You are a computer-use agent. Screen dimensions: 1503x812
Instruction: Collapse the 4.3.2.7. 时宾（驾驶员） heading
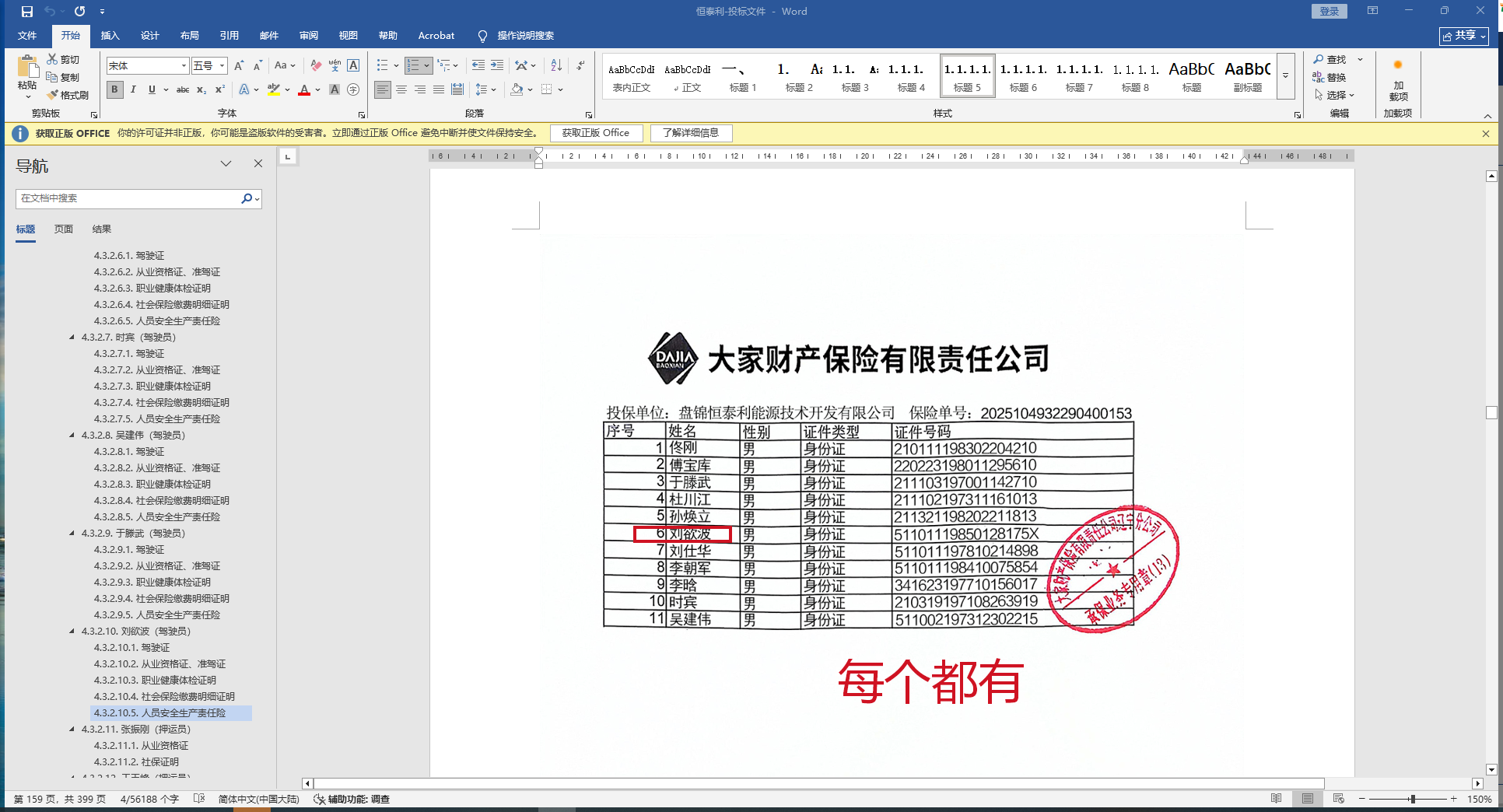click(72, 338)
